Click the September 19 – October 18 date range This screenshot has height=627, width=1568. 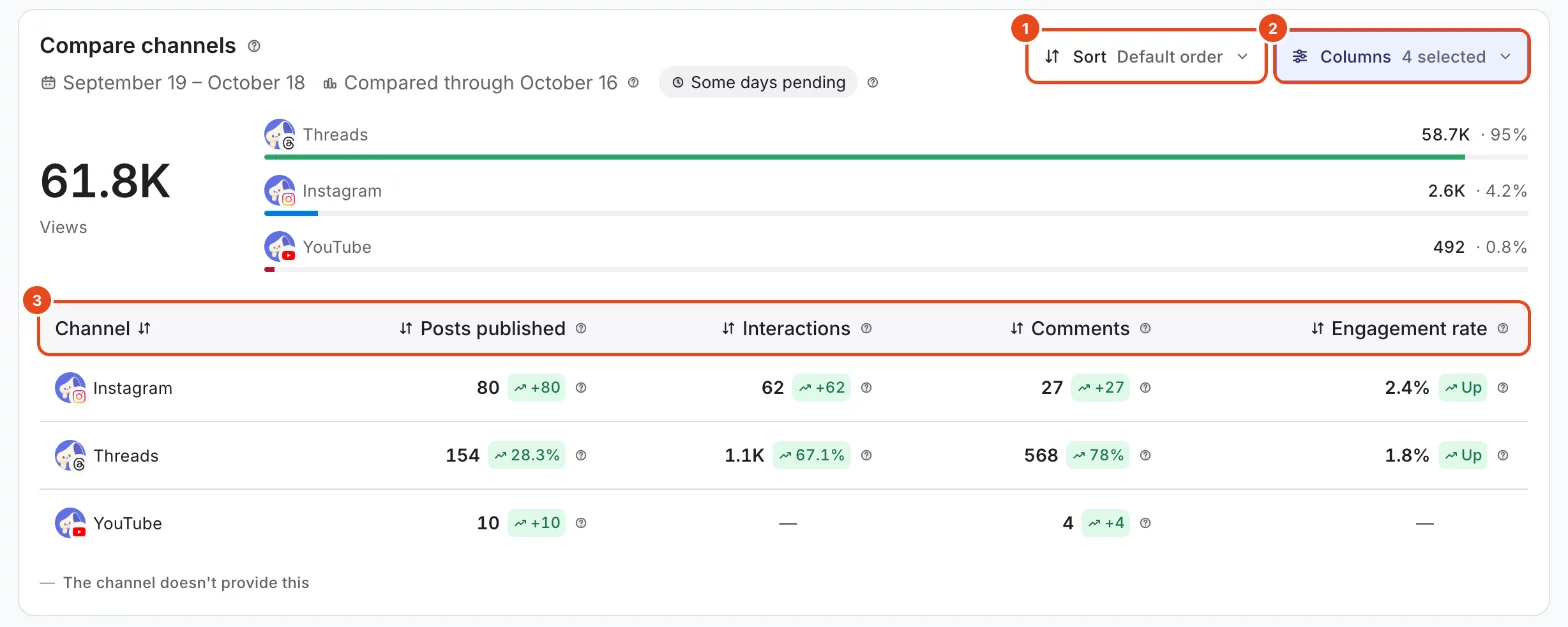(x=184, y=83)
